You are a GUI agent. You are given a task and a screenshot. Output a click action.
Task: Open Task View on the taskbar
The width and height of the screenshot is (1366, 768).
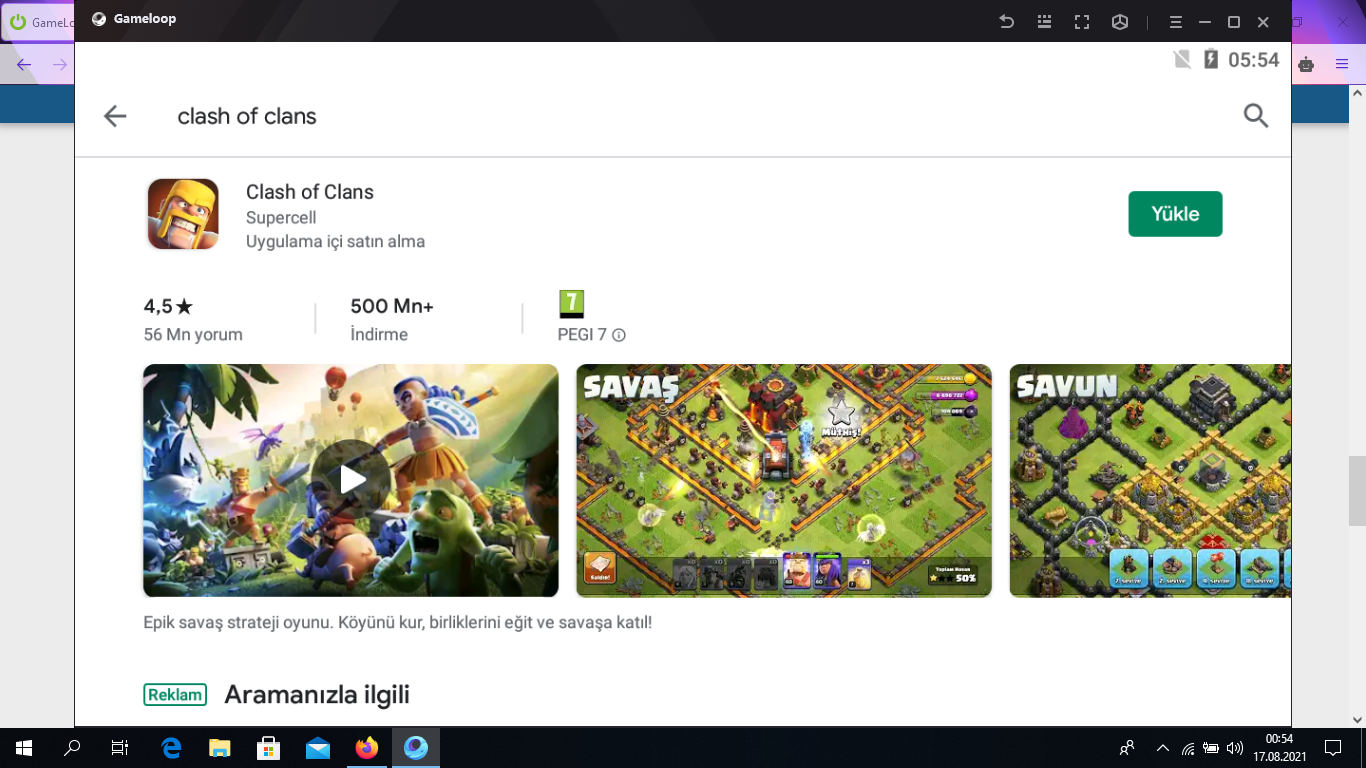pos(120,747)
